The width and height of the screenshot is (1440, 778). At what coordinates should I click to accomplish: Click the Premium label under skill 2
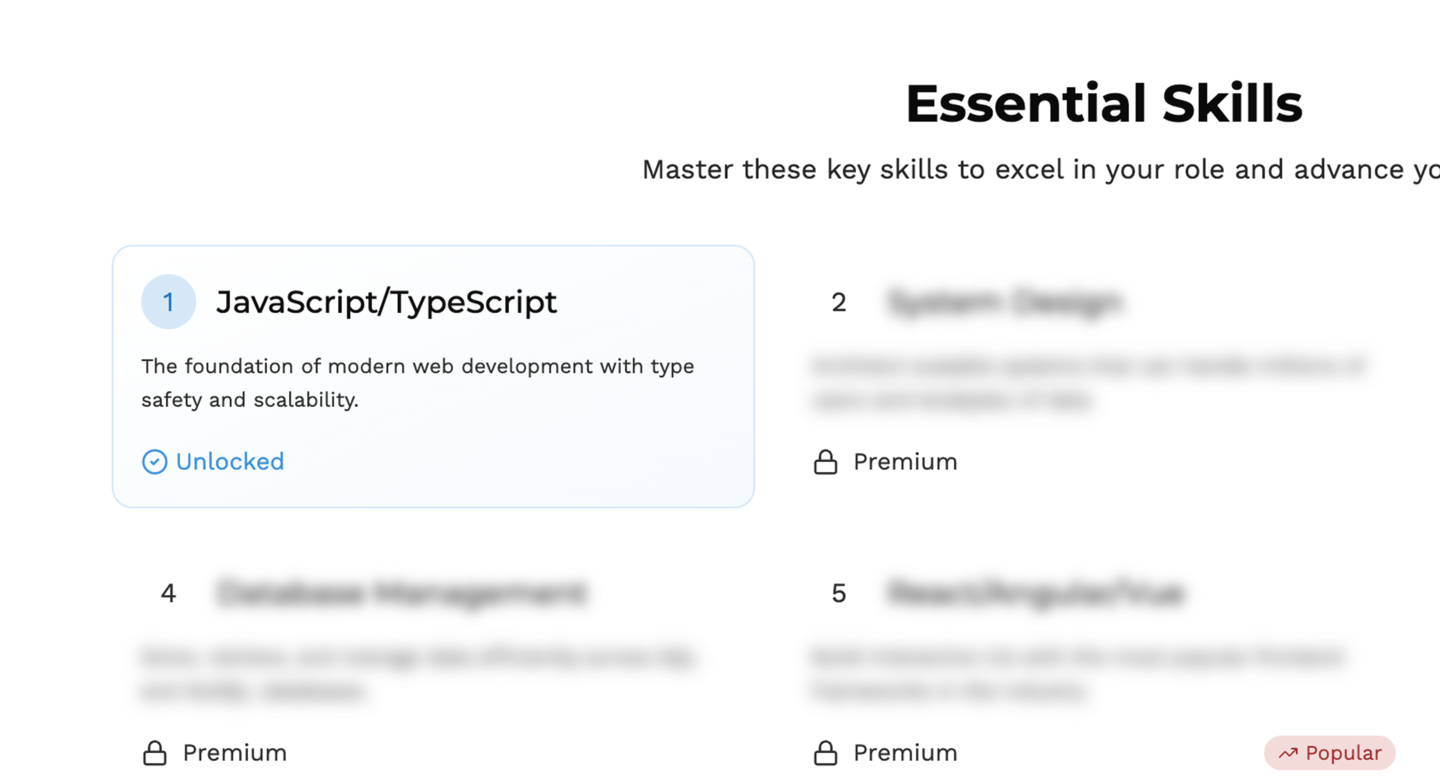(x=905, y=461)
